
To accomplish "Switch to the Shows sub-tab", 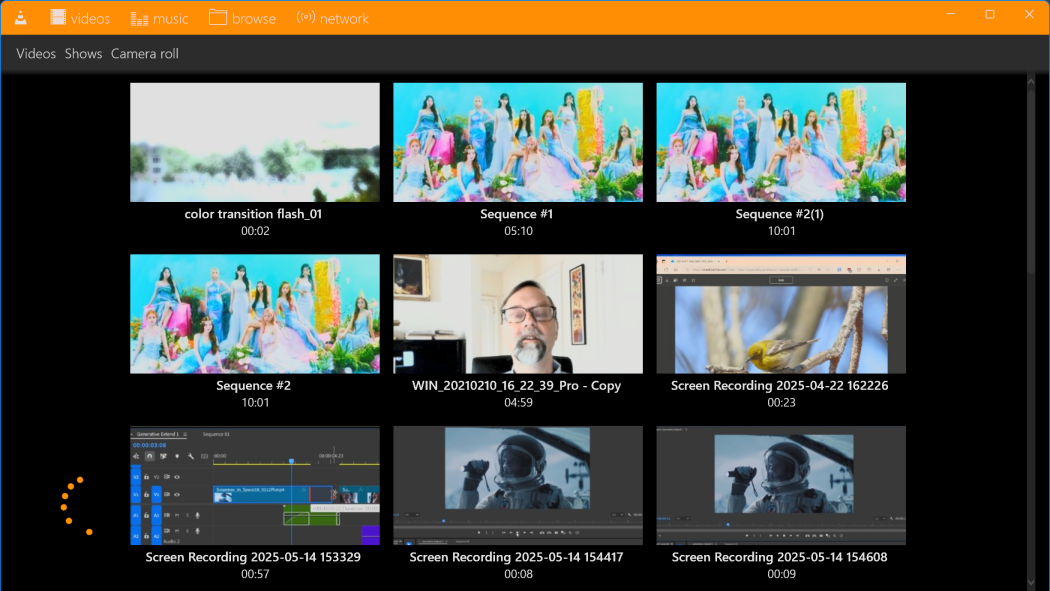I will point(83,54).
